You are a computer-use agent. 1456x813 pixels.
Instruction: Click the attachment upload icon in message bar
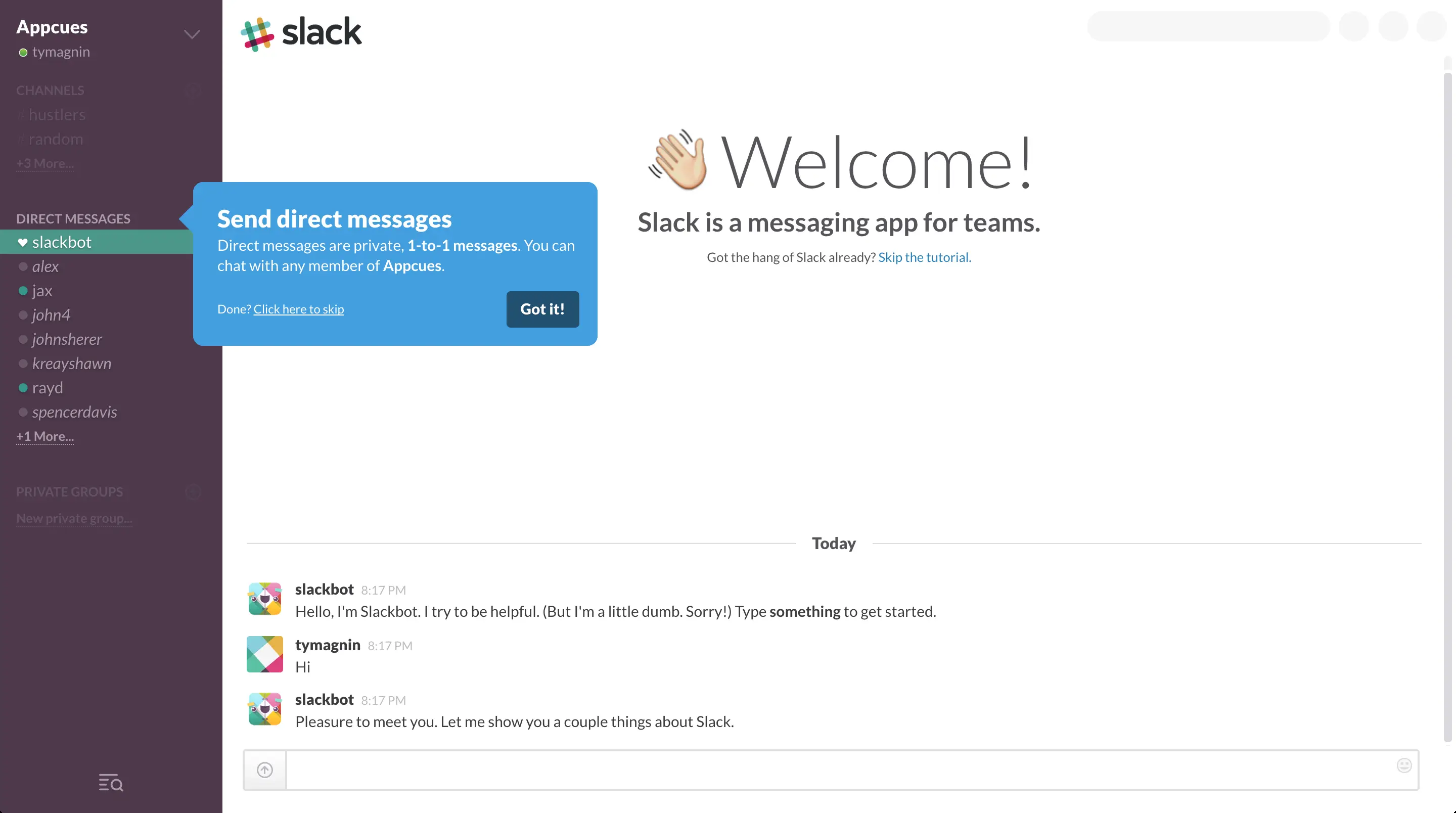(264, 770)
